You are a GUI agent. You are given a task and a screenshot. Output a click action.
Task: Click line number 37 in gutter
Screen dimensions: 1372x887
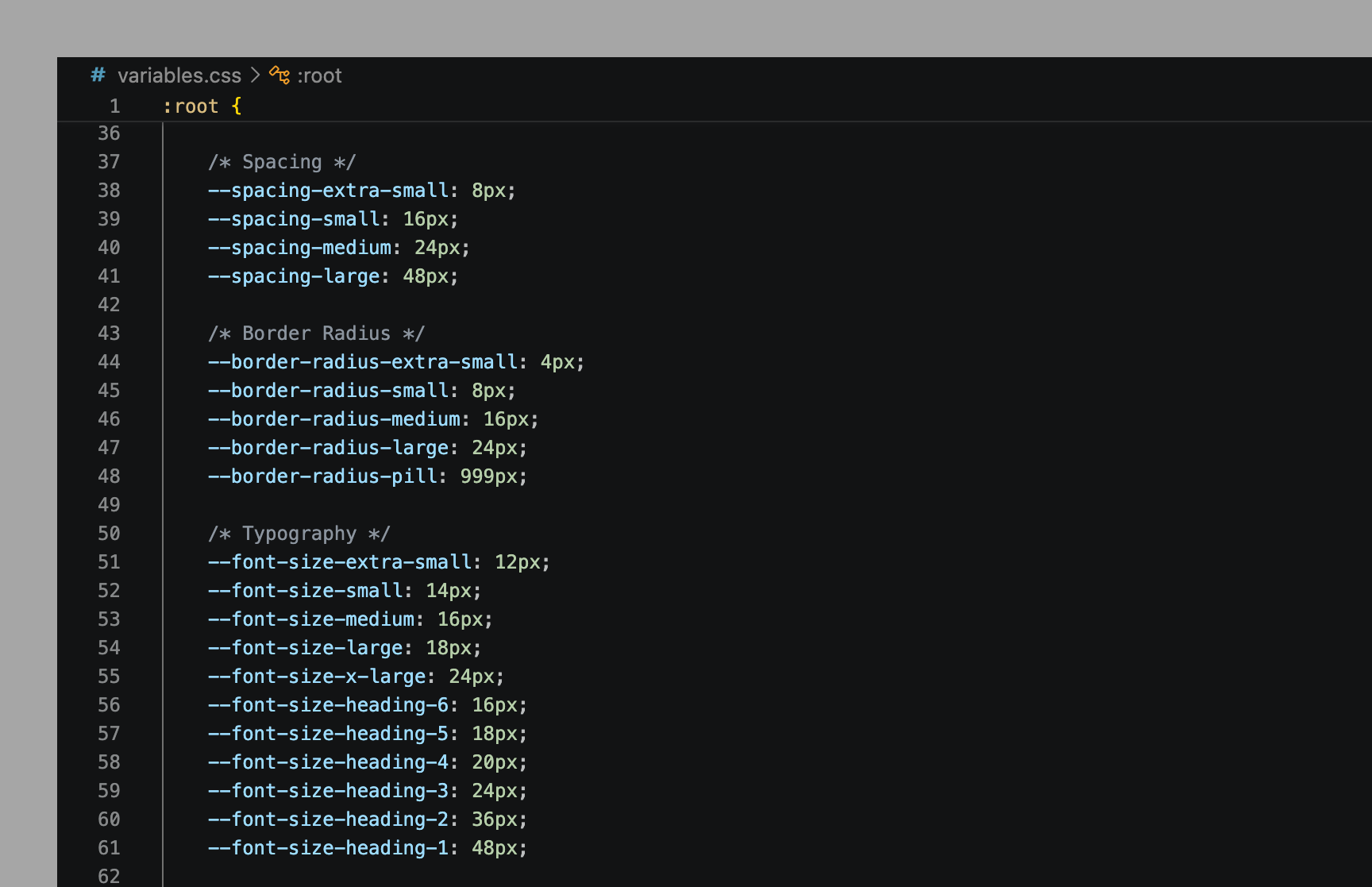(109, 162)
